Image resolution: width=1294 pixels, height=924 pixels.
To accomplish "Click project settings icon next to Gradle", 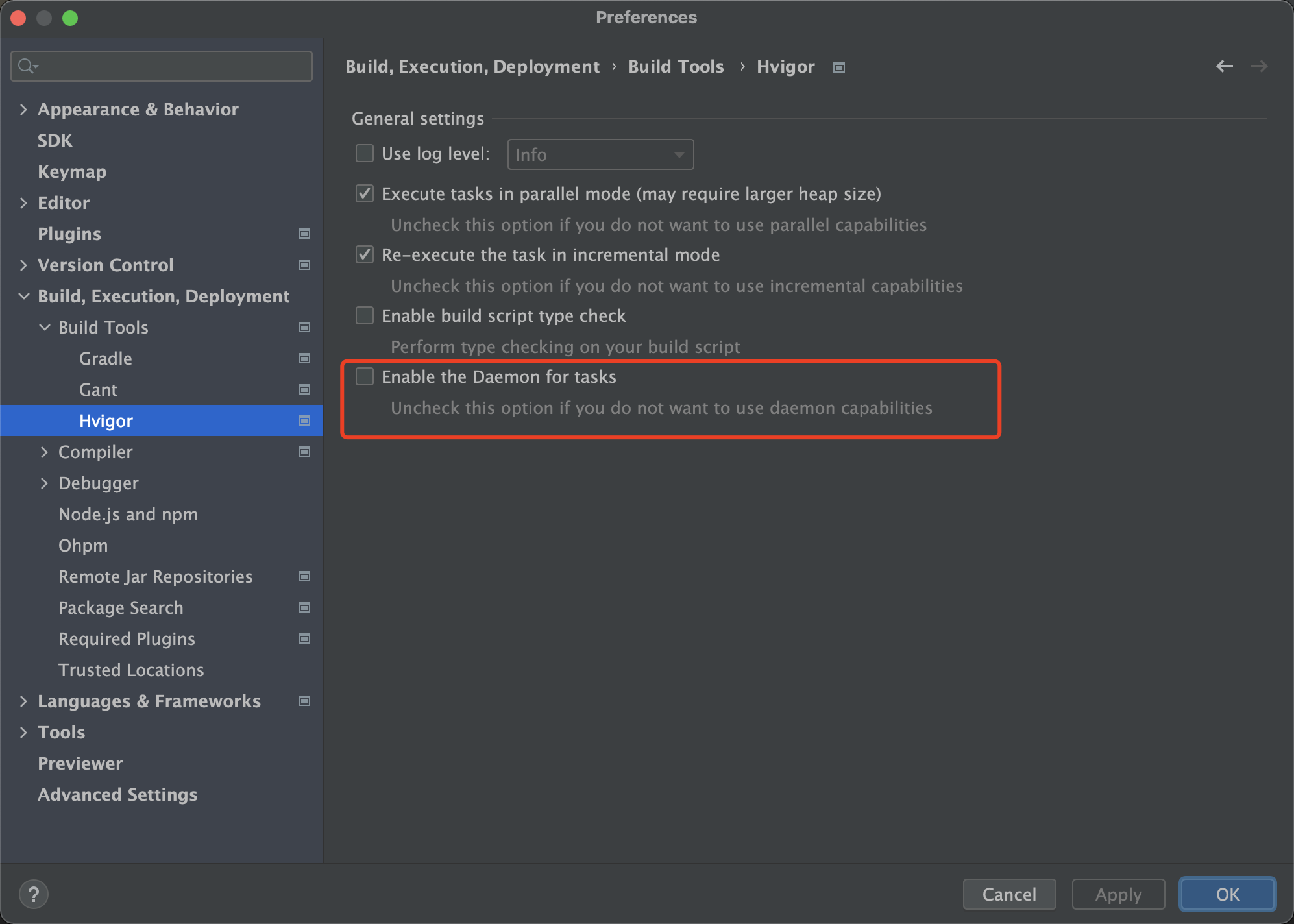I will pyautogui.click(x=304, y=358).
